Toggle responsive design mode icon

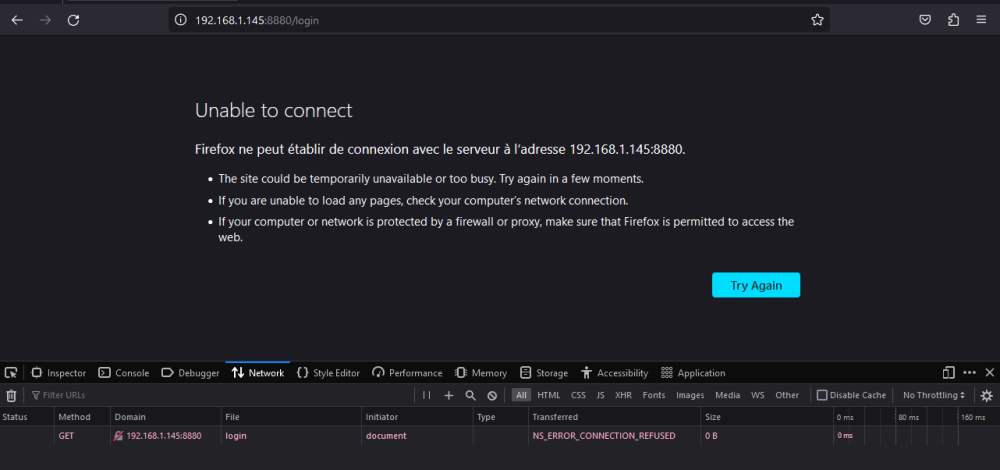tap(948, 372)
